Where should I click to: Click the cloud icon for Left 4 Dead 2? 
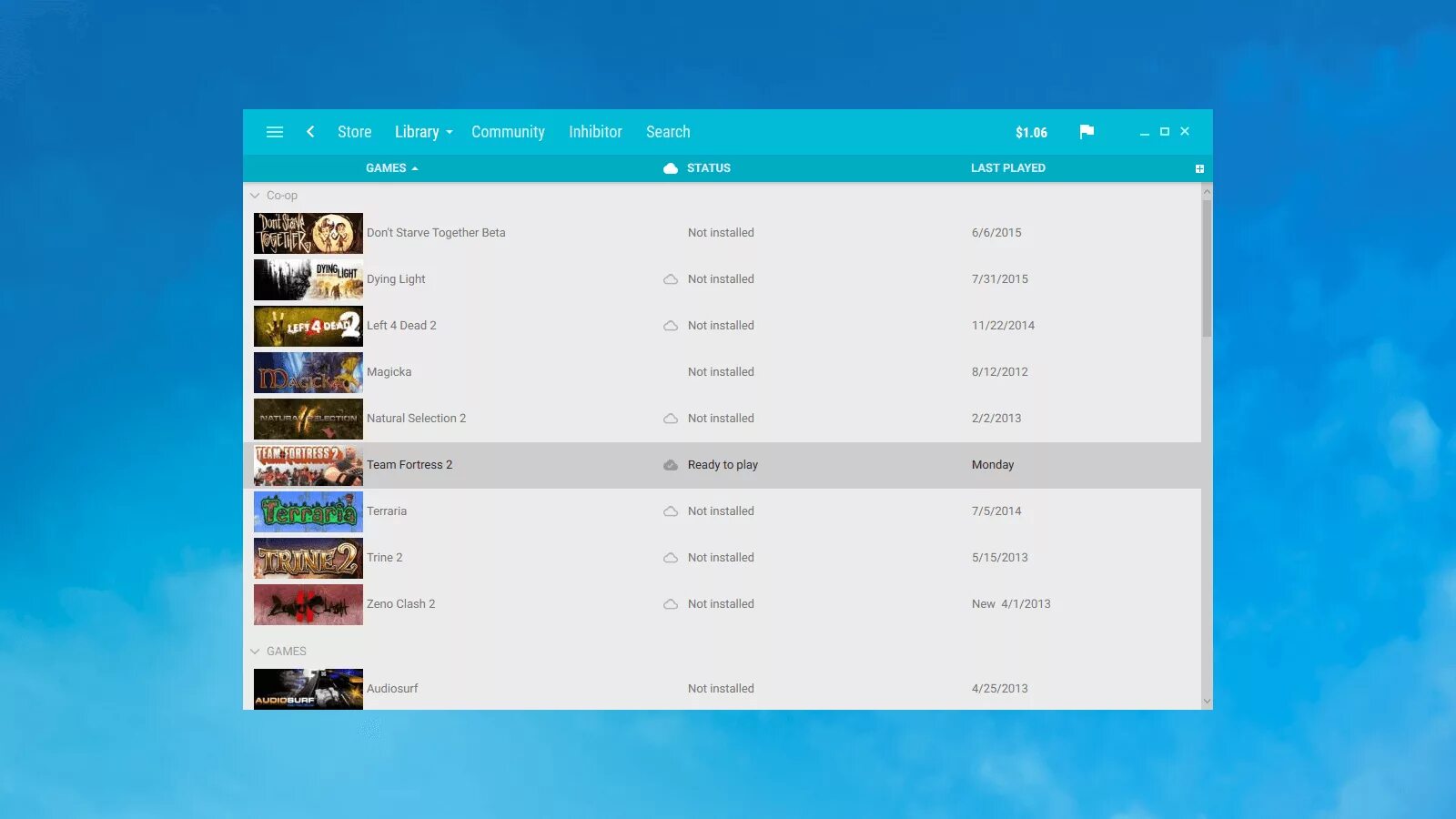click(671, 326)
